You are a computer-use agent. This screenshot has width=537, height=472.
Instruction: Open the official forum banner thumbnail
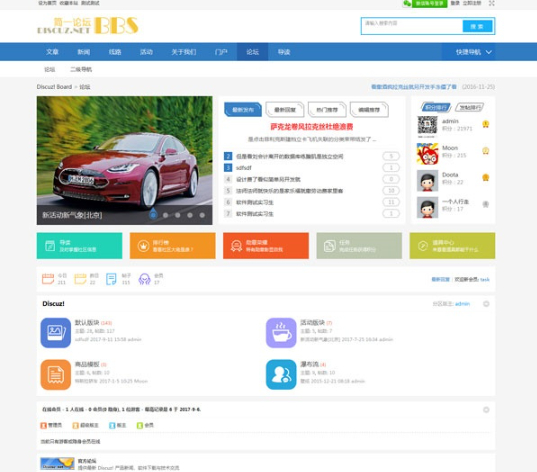[x=57, y=463]
